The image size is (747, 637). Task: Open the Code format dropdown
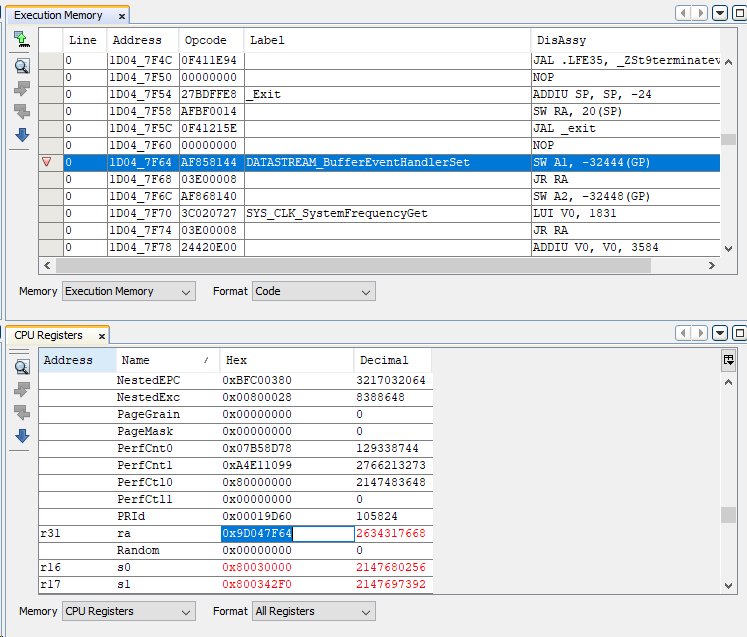[314, 291]
